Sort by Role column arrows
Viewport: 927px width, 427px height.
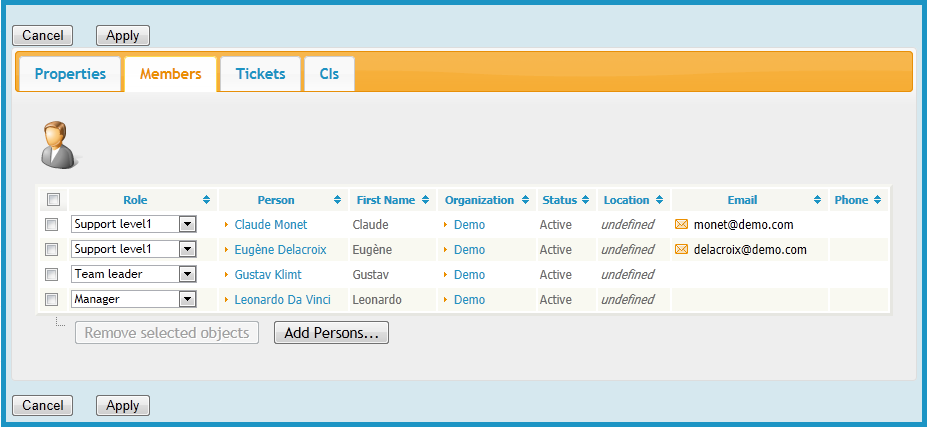point(206,200)
